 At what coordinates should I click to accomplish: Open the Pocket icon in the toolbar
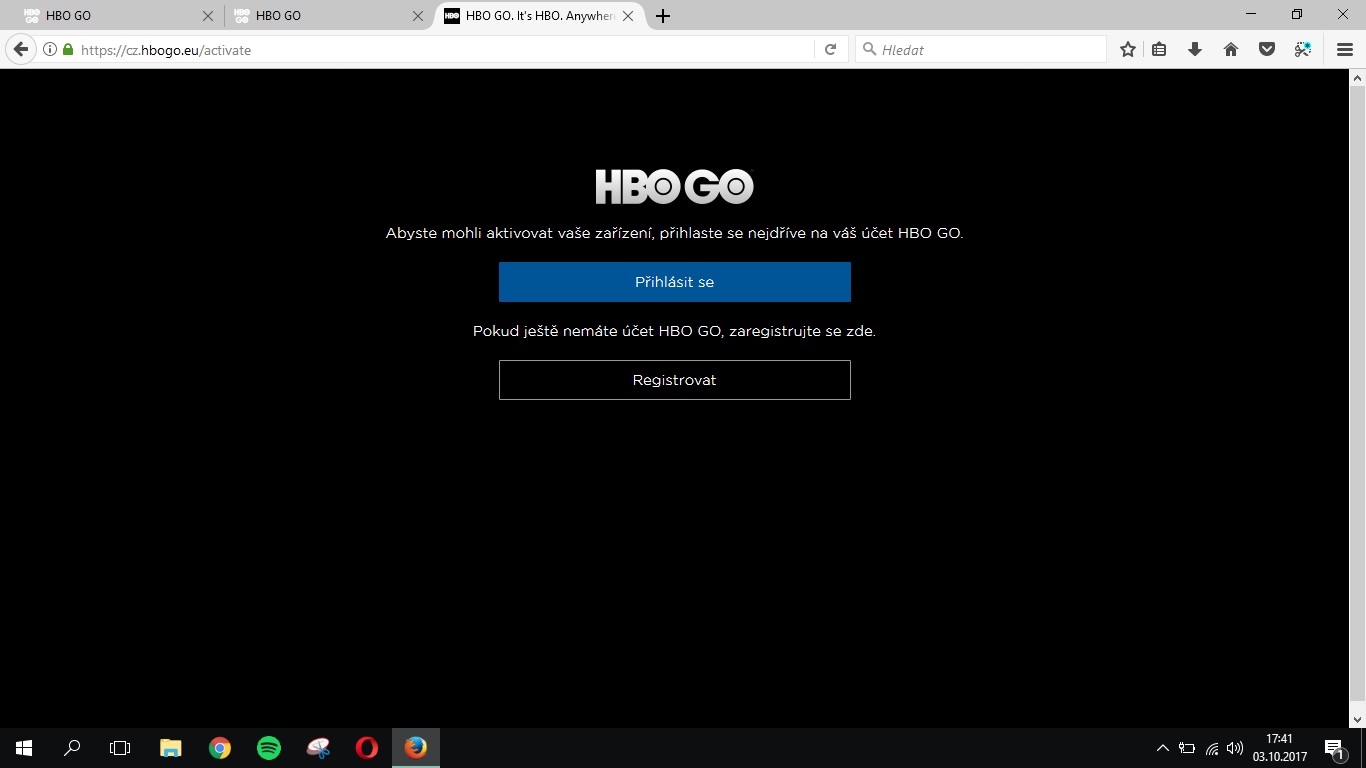click(1267, 49)
